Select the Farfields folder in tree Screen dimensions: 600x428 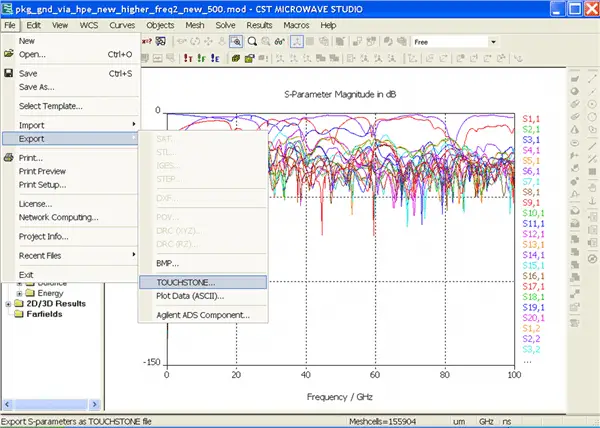pyautogui.click(x=44, y=314)
